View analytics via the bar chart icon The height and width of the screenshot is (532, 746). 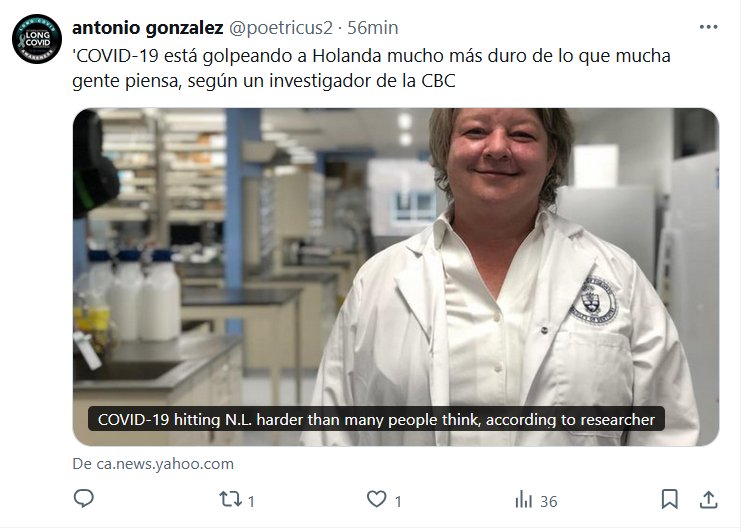coord(524,500)
